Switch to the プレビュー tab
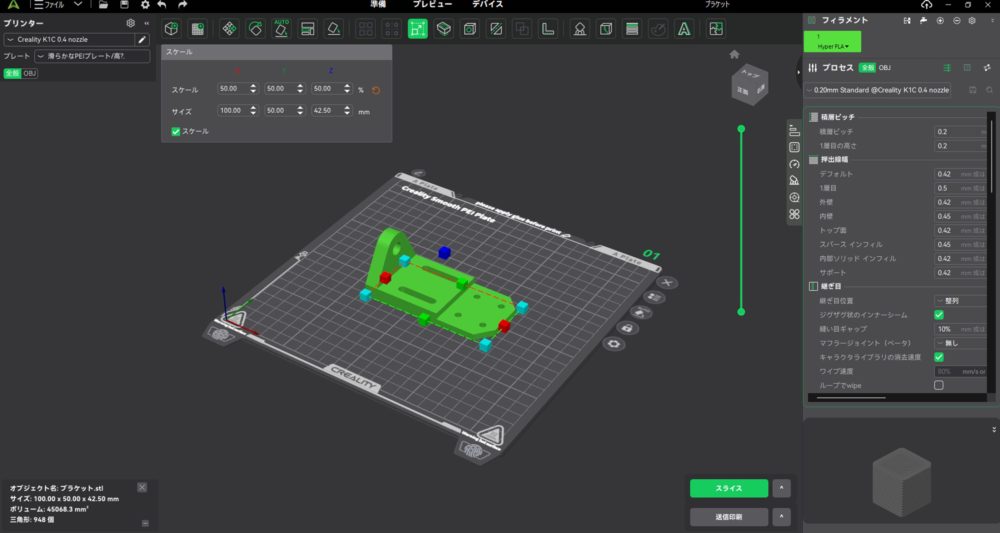The image size is (1000, 533). click(432, 5)
